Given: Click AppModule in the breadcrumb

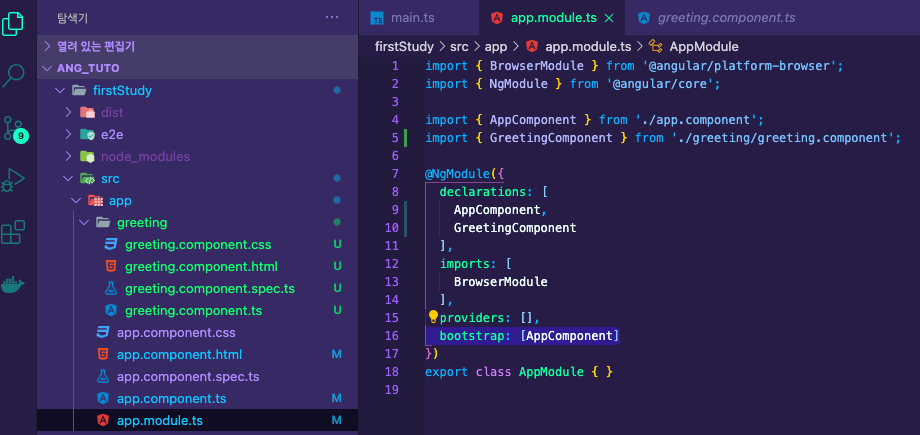Looking at the screenshot, I should [703, 46].
